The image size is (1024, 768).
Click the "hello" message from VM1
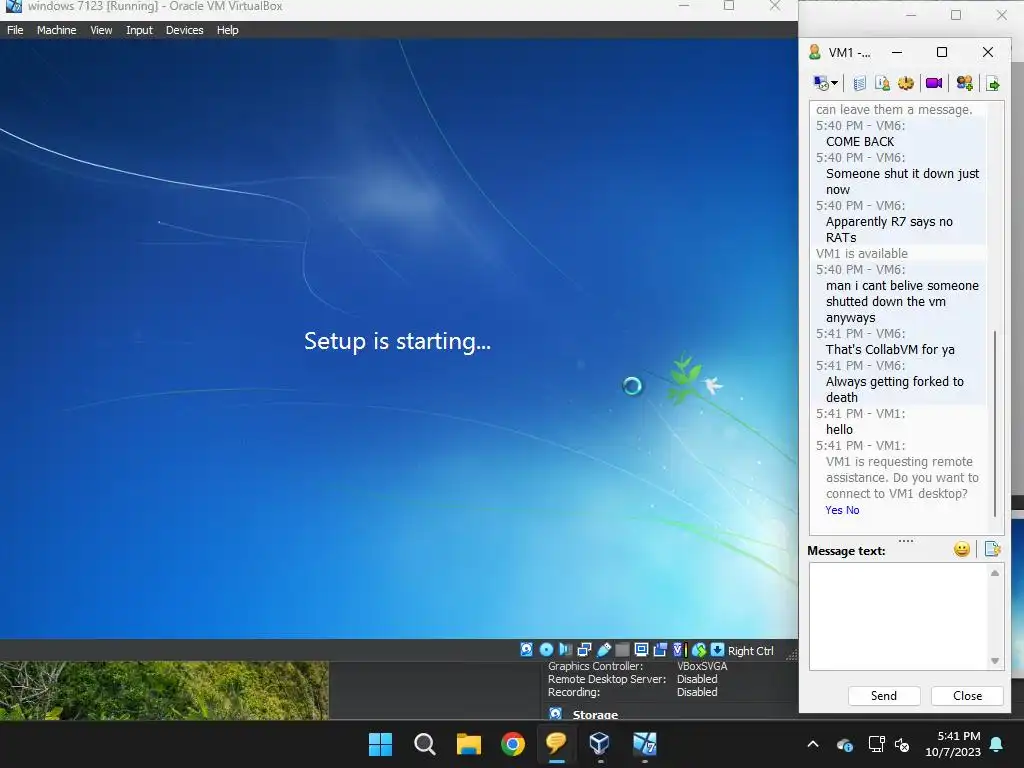[x=839, y=430]
